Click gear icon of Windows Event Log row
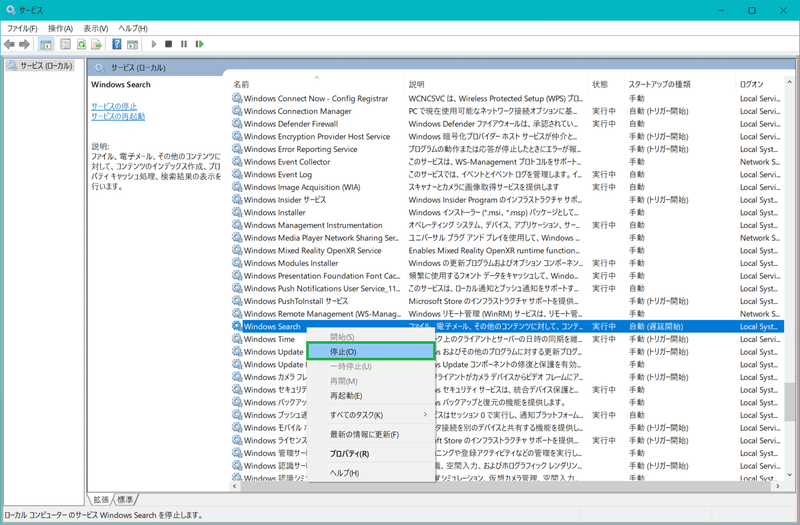Viewport: 800px width, 525px height. 237,174
